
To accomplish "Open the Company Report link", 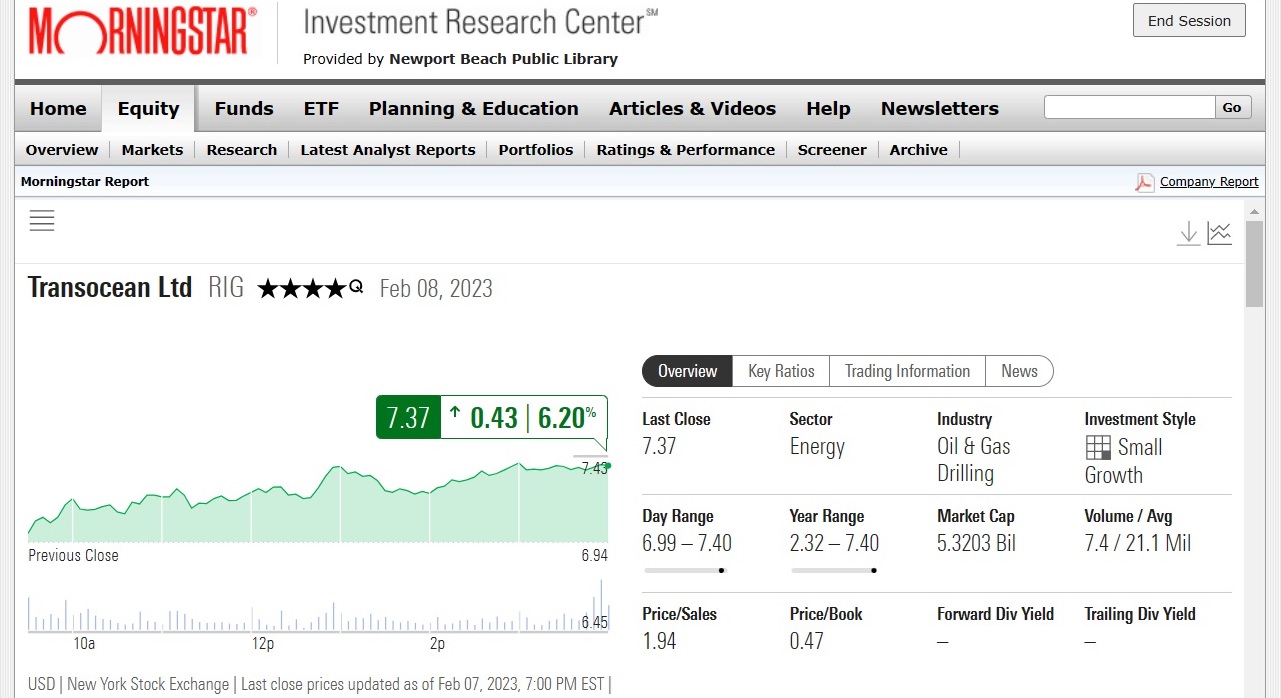I will [x=1209, y=182].
